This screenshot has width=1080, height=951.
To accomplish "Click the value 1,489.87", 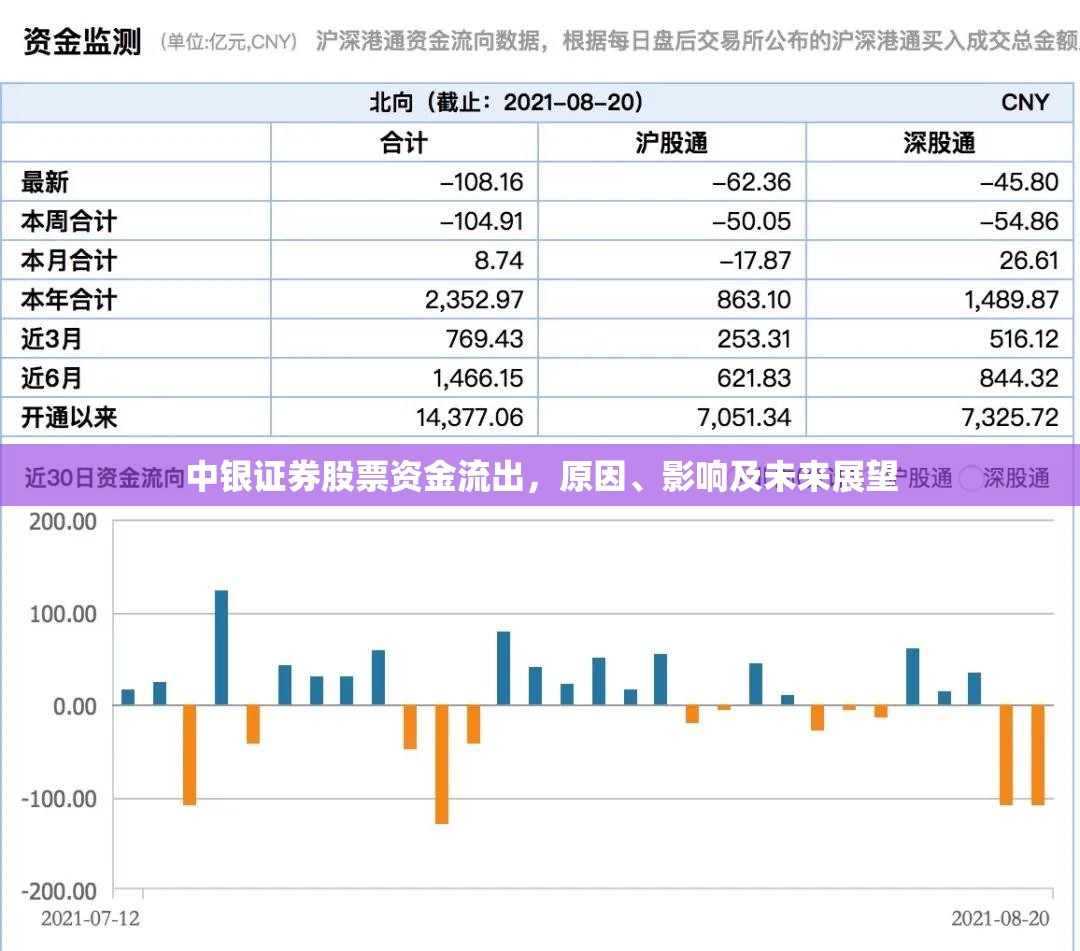I will tap(1011, 300).
